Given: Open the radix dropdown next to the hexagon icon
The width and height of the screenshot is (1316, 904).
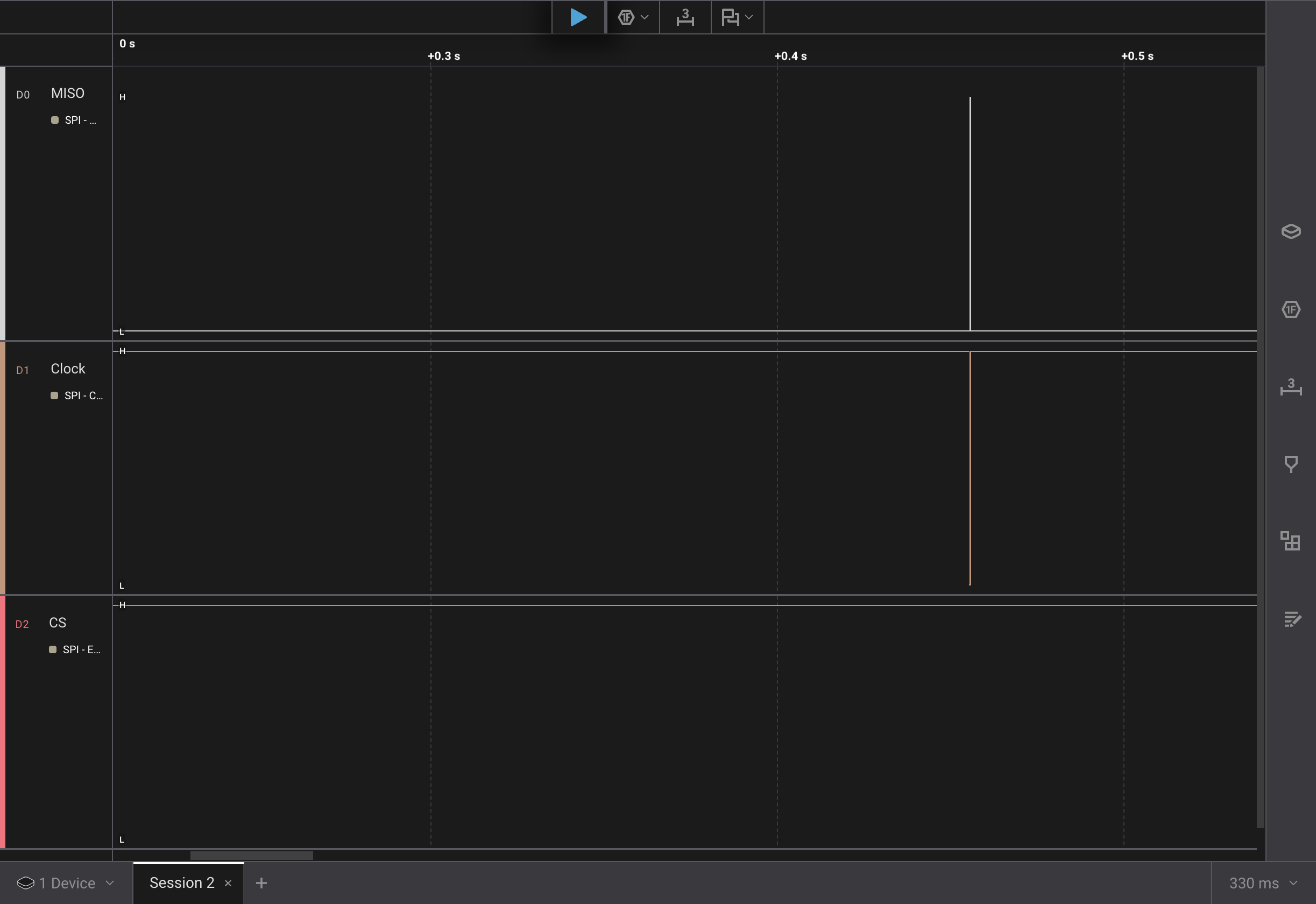Looking at the screenshot, I should tap(644, 17).
